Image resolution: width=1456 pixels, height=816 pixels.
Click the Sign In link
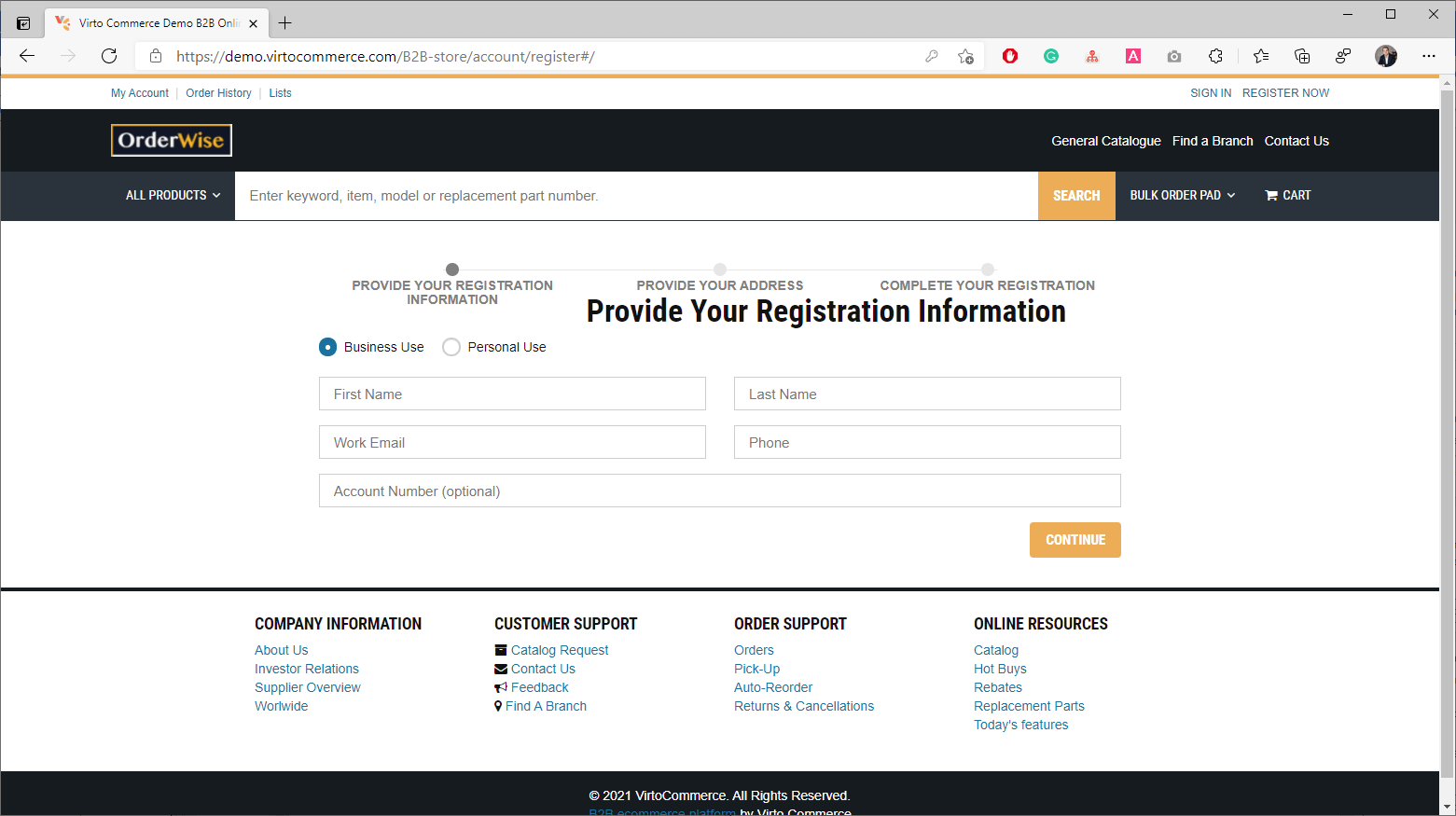[x=1210, y=93]
